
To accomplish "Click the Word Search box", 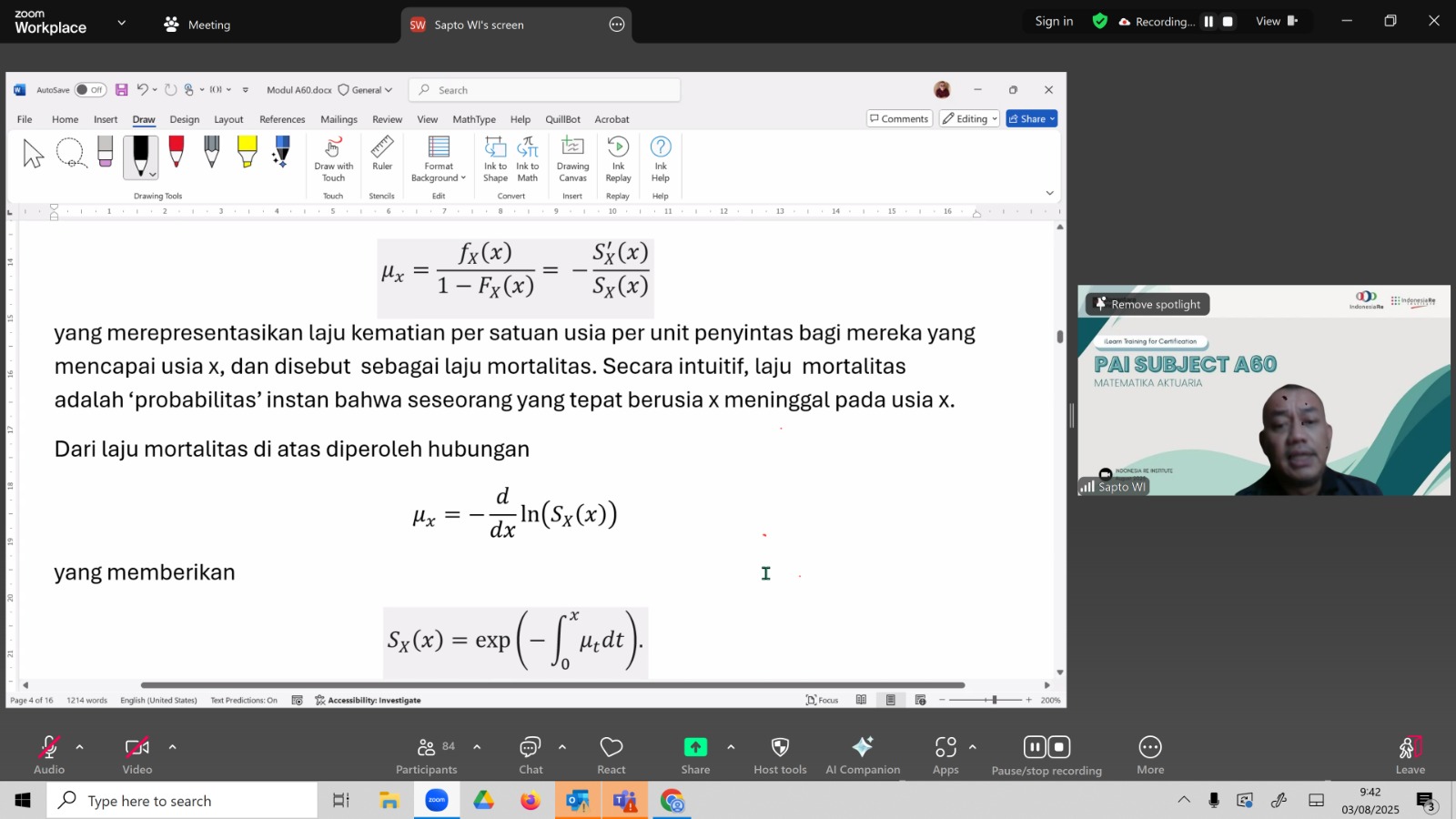I will click(x=544, y=90).
